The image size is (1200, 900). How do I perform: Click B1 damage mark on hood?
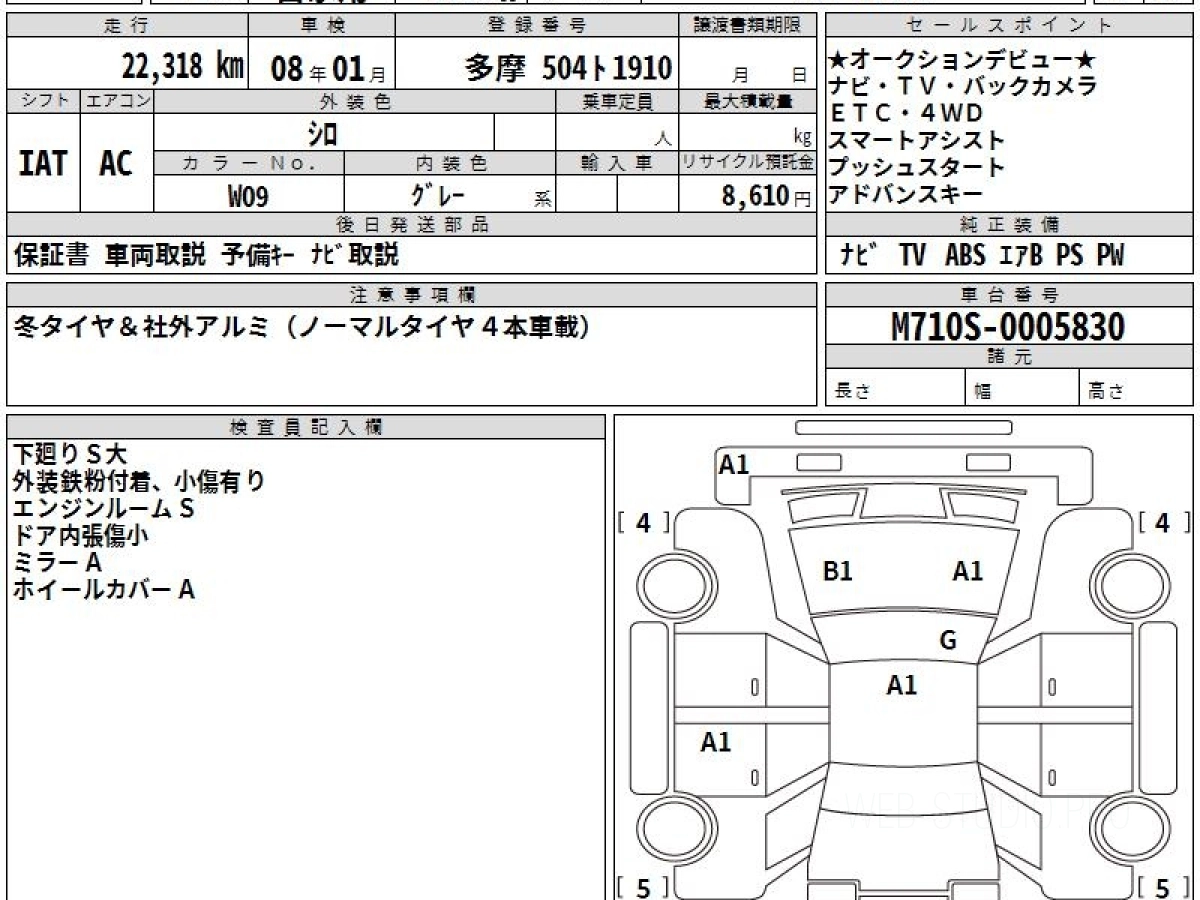[837, 571]
